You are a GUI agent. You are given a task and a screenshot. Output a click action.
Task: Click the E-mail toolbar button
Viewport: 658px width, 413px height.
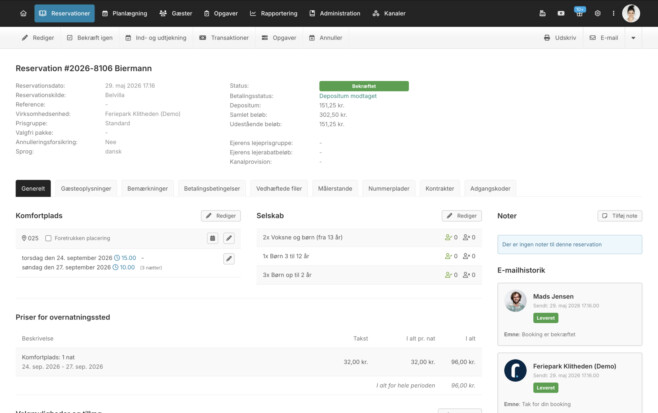[x=604, y=38]
